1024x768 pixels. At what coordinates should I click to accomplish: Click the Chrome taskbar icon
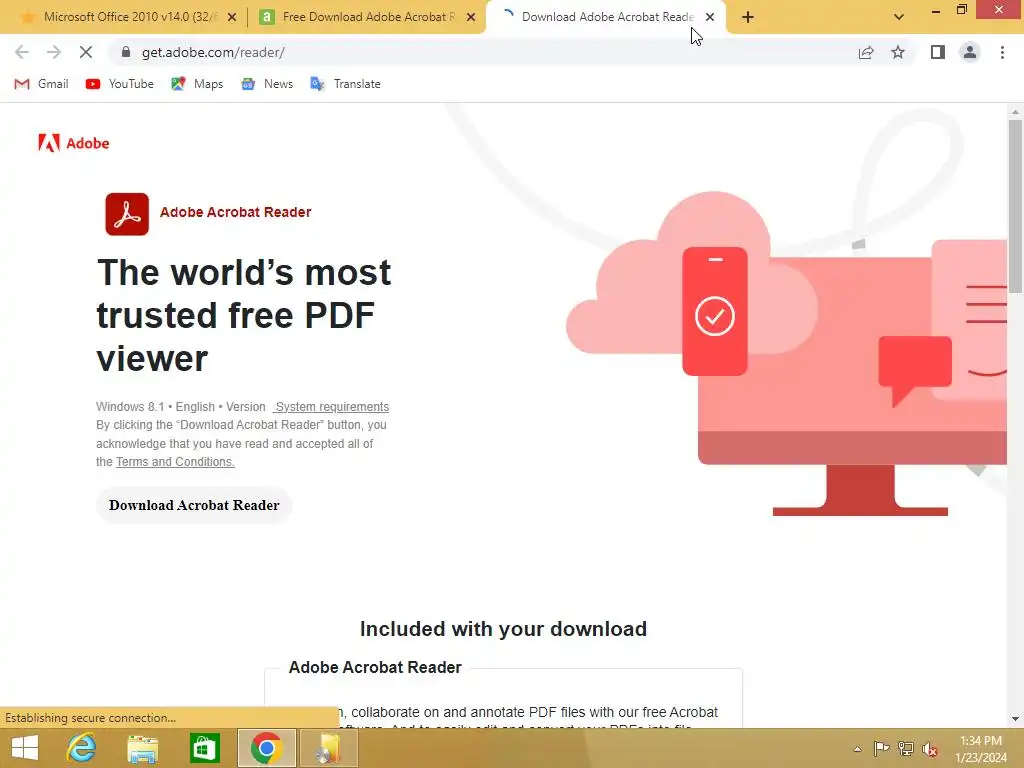[266, 748]
